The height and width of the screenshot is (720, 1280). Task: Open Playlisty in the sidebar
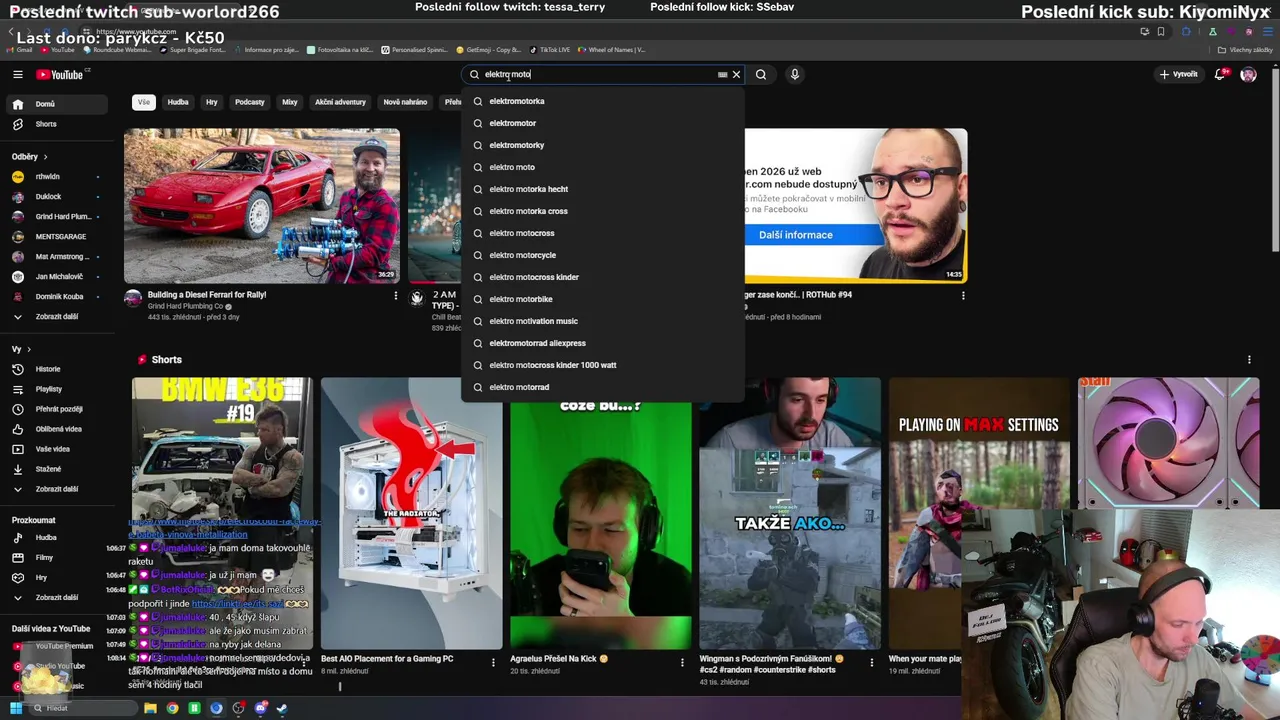(x=58, y=389)
